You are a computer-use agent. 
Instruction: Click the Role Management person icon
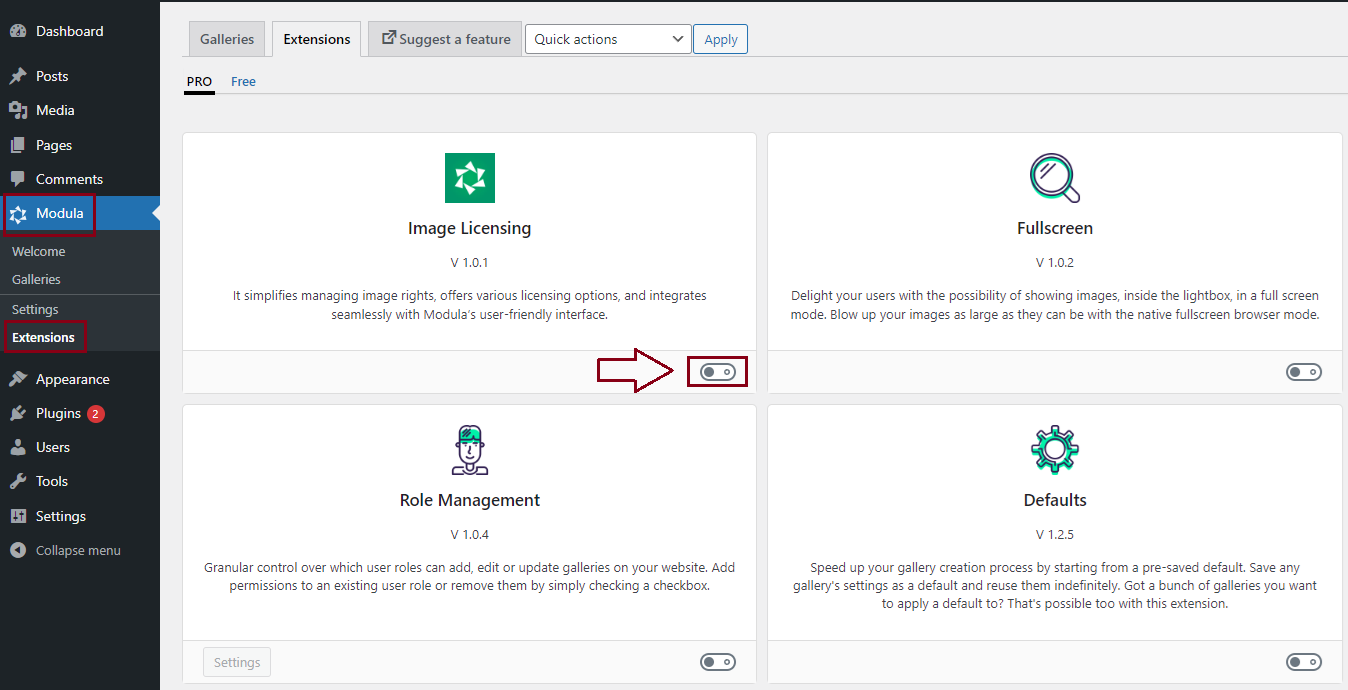coord(469,450)
